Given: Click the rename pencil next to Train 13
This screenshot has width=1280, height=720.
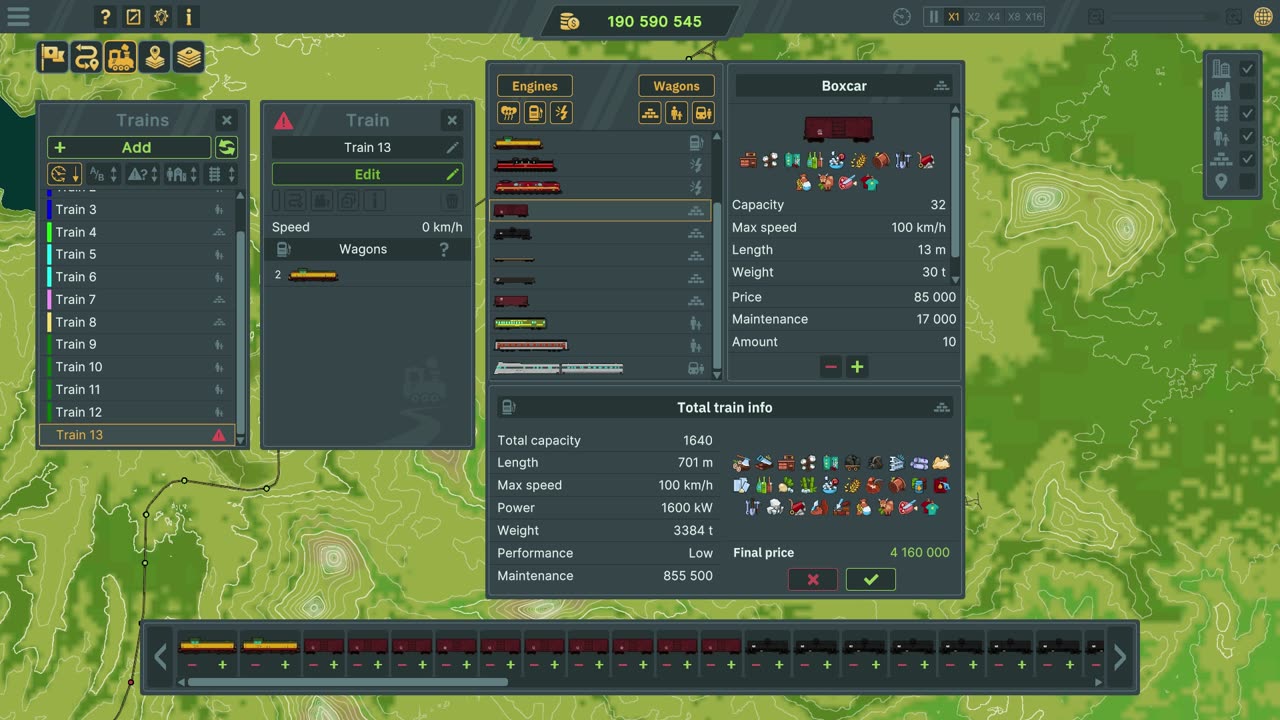Looking at the screenshot, I should [452, 148].
